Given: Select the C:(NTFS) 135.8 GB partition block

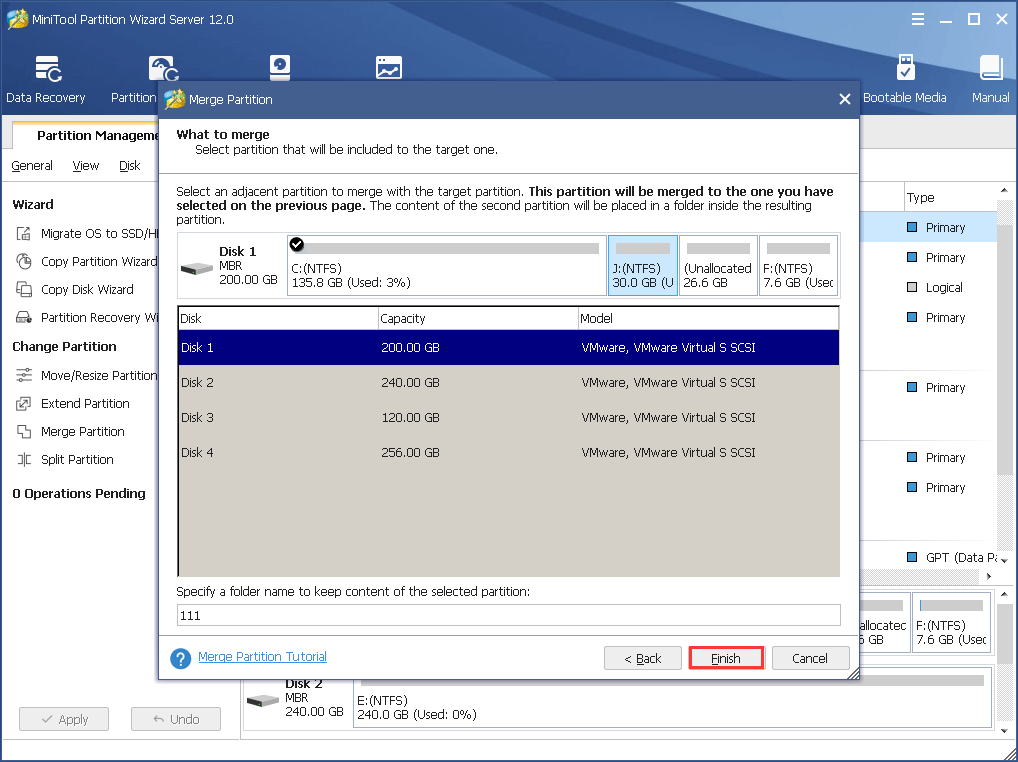Looking at the screenshot, I should [x=447, y=265].
